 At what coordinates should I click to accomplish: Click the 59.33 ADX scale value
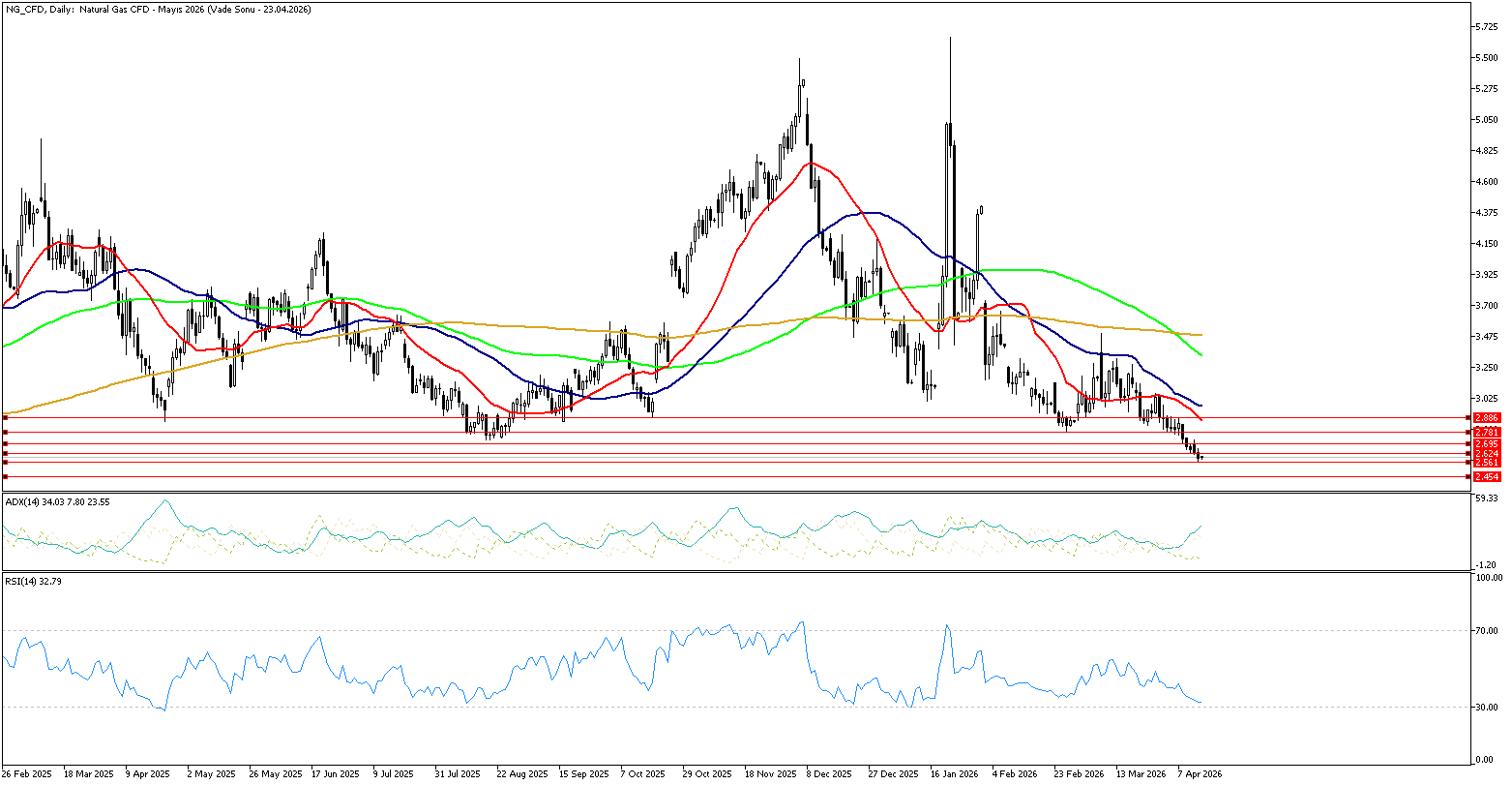coord(1486,498)
